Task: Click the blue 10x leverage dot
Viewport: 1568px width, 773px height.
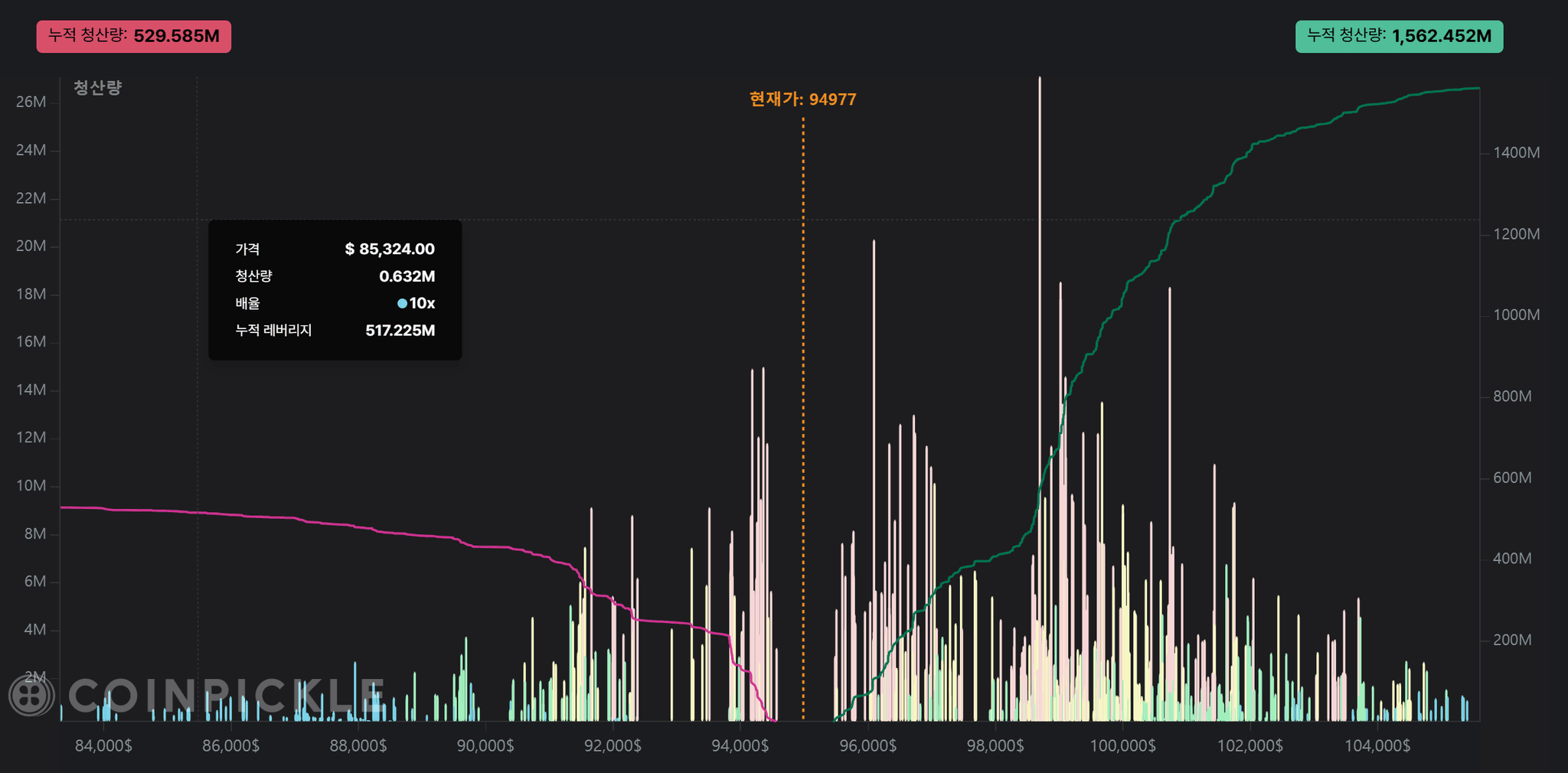Action: (x=402, y=304)
